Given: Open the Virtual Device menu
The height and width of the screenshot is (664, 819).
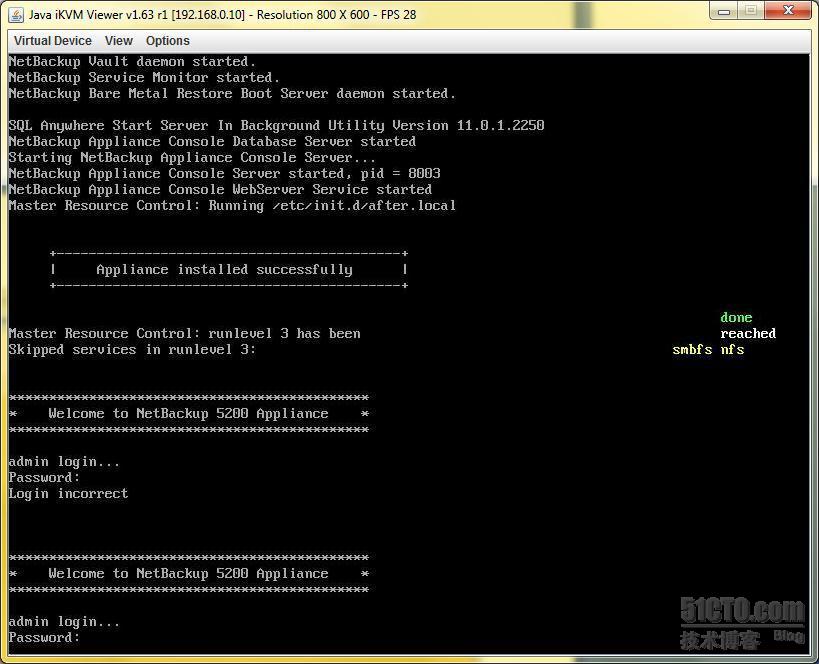Looking at the screenshot, I should [53, 41].
